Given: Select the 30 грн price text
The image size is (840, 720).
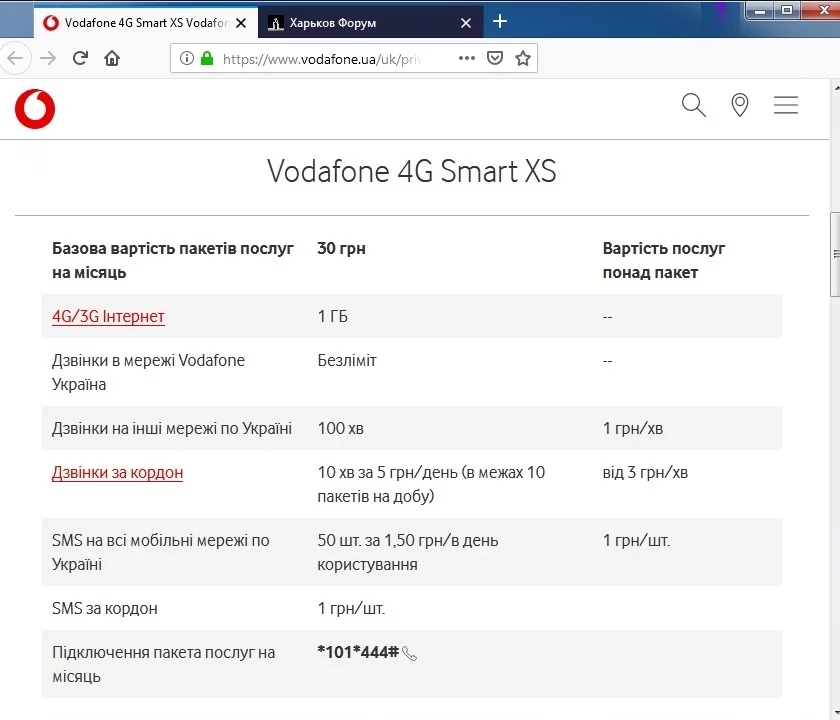Looking at the screenshot, I should tap(341, 249).
